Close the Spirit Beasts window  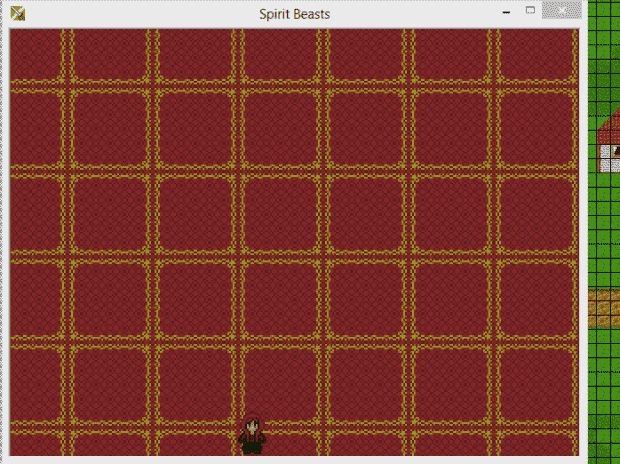[x=565, y=12]
